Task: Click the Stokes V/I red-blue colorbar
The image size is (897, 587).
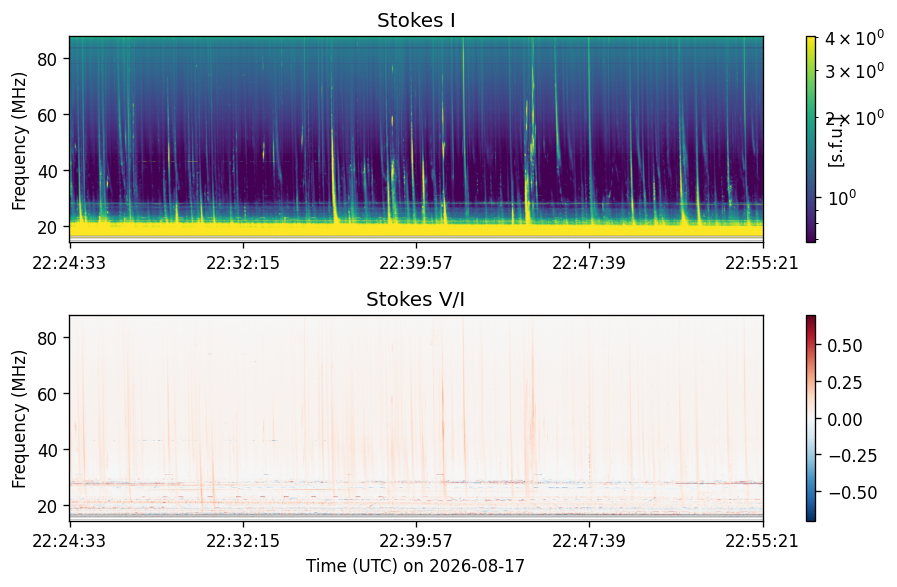Action: tap(811, 418)
